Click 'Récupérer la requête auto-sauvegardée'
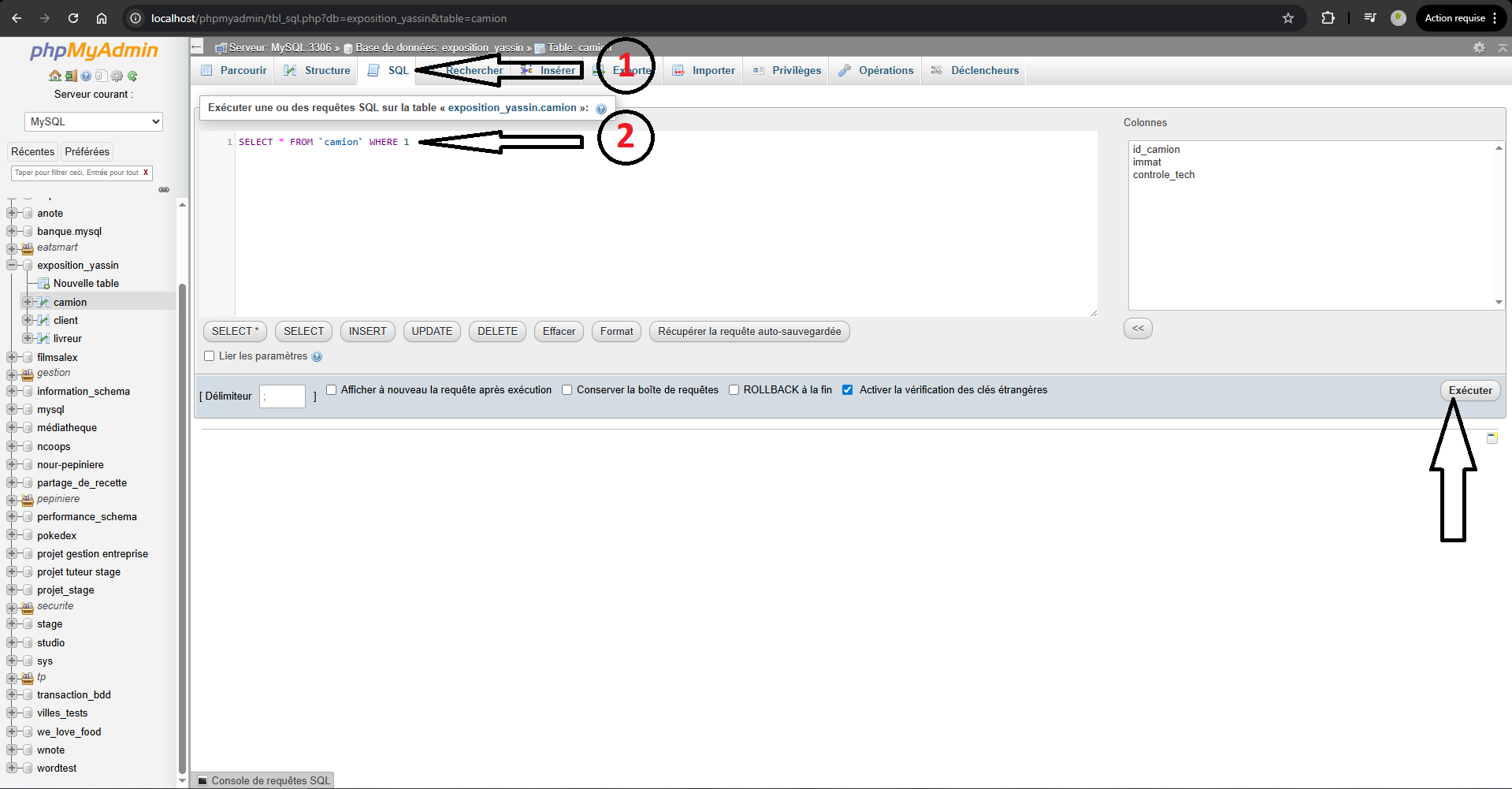Image resolution: width=1512 pixels, height=789 pixels. [749, 331]
